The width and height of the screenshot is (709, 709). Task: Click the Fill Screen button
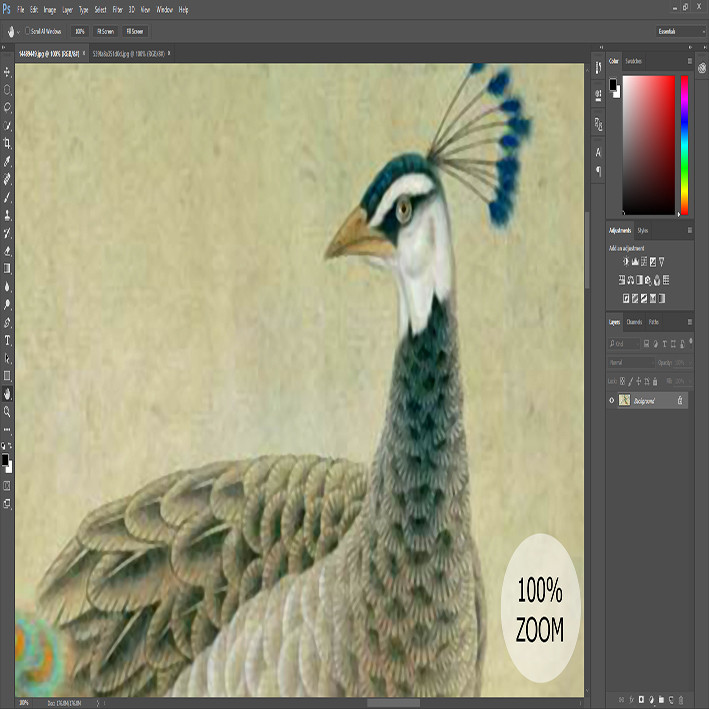pyautogui.click(x=135, y=31)
